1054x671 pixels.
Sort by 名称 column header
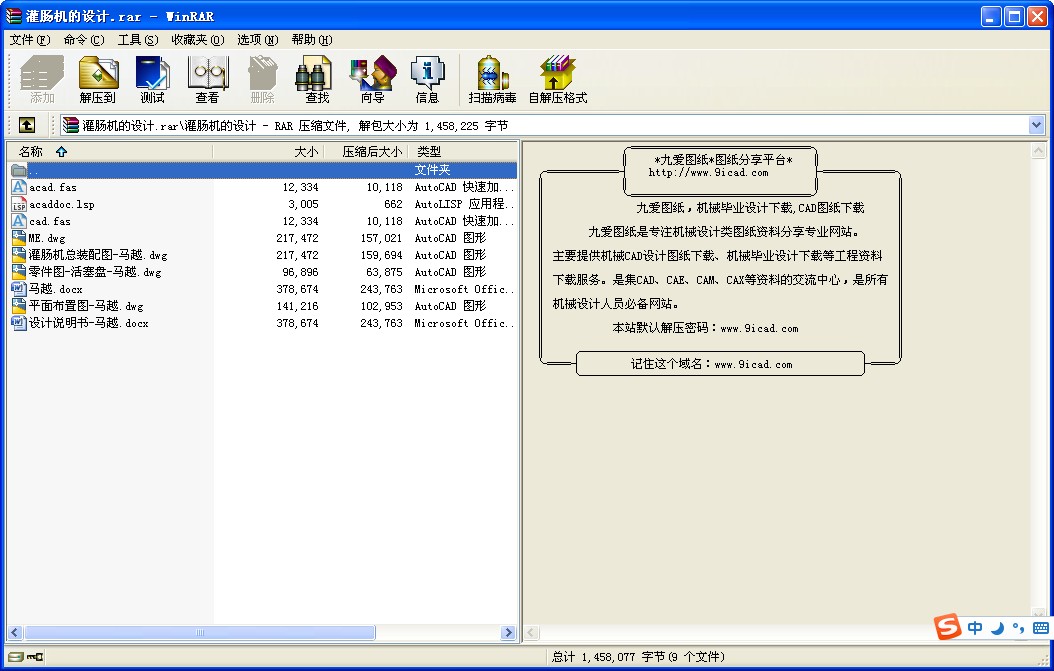tap(110, 151)
